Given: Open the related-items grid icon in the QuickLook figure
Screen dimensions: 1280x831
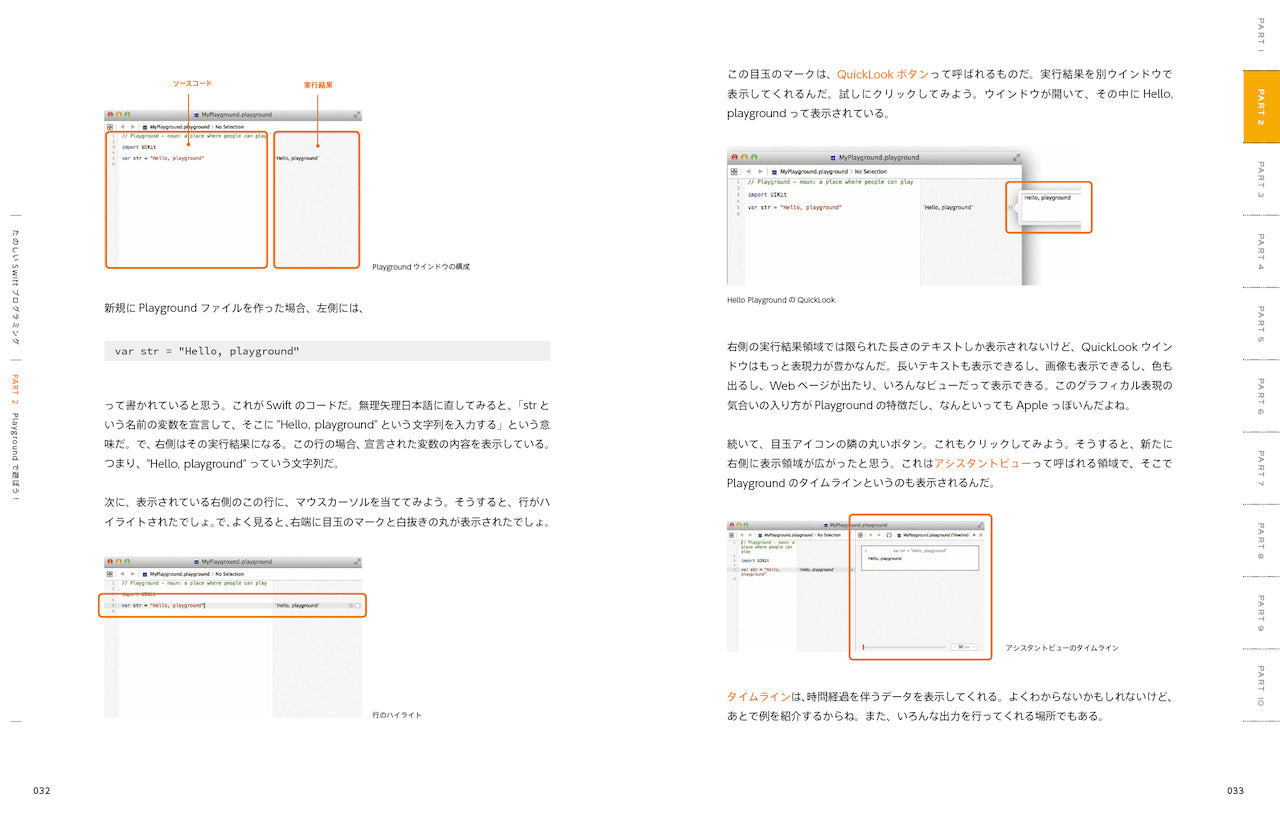Looking at the screenshot, I should coord(733,171).
